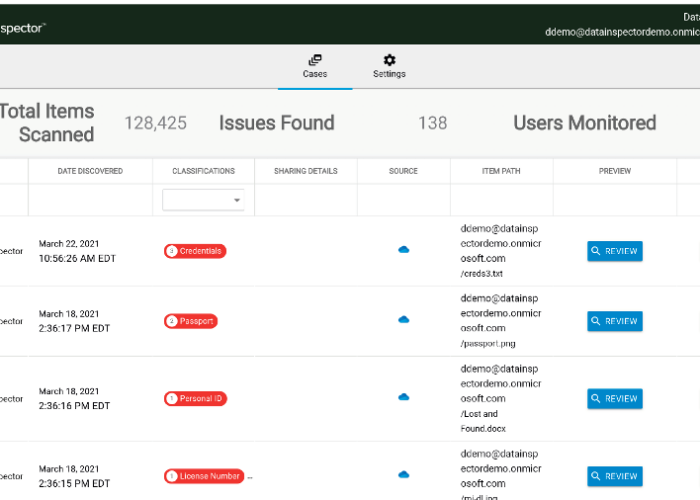The image size is (700, 500).
Task: Click the License Number classification badge
Action: pos(204,476)
